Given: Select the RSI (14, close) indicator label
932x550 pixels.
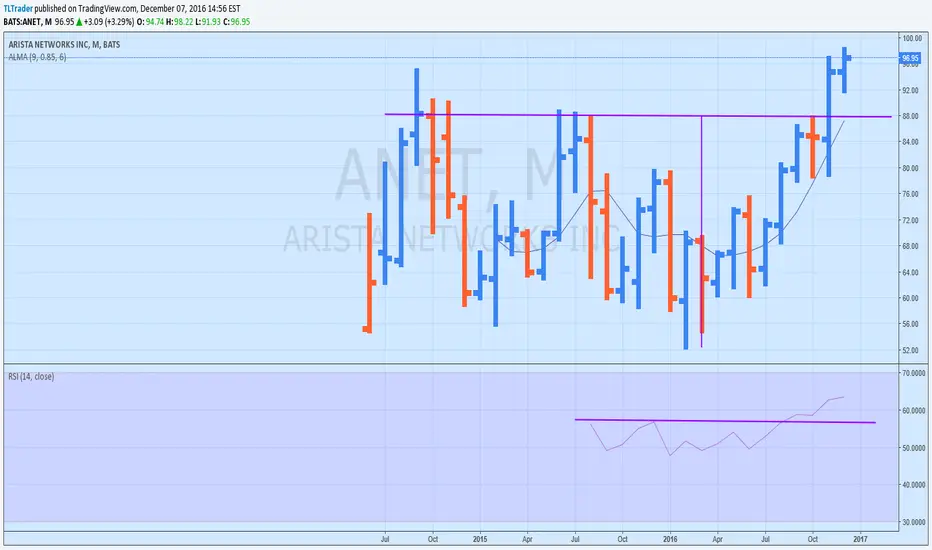Looking at the screenshot, I should point(31,376).
